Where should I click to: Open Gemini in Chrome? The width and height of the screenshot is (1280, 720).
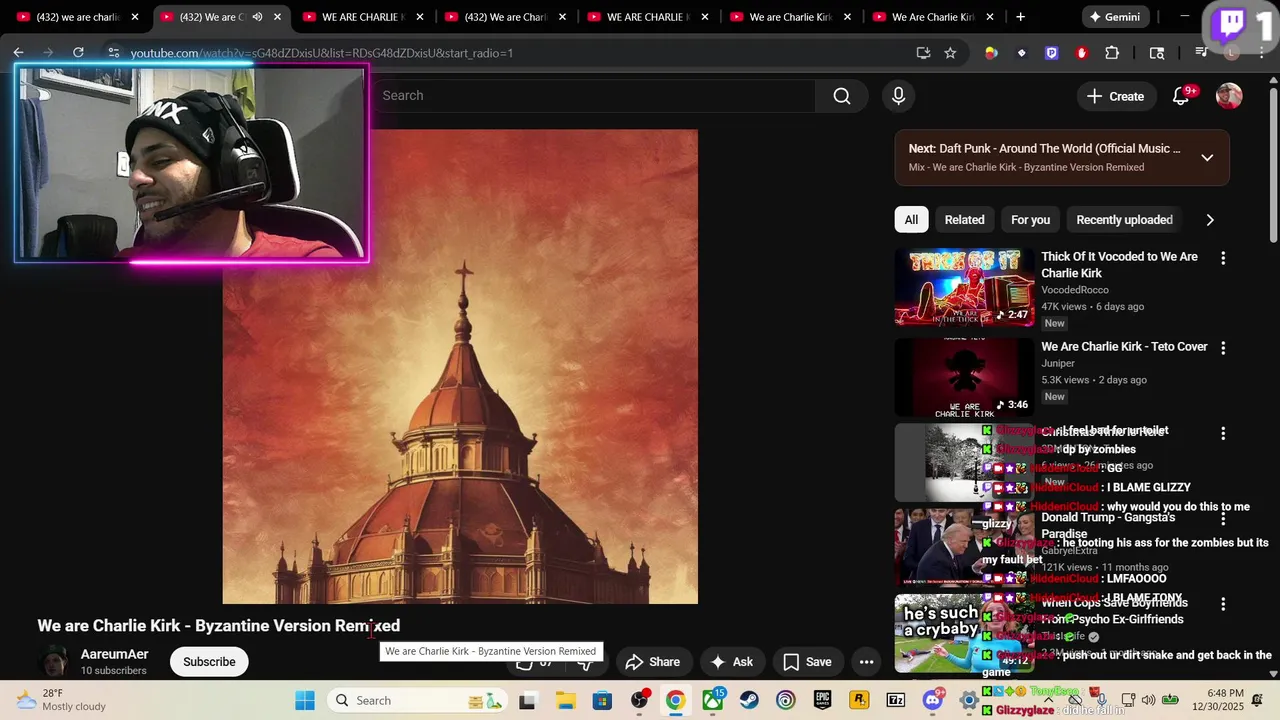coord(1115,17)
